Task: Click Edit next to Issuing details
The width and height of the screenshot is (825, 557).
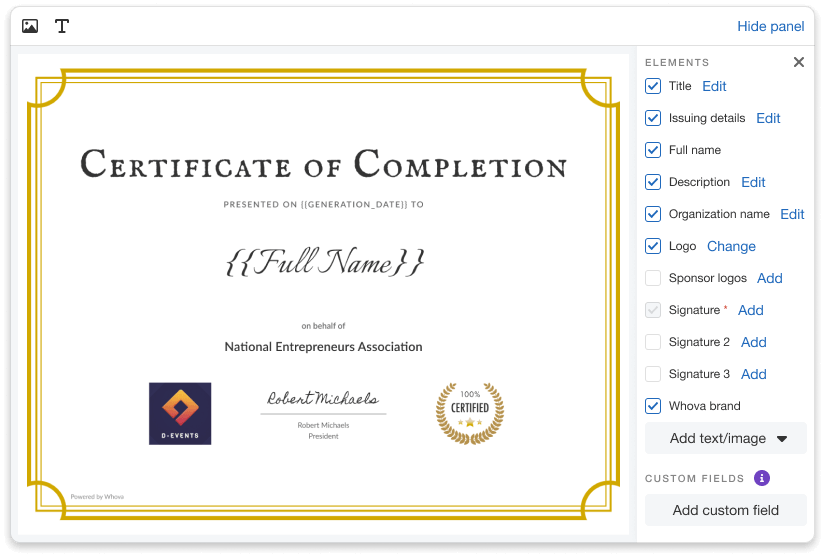Action: point(768,118)
